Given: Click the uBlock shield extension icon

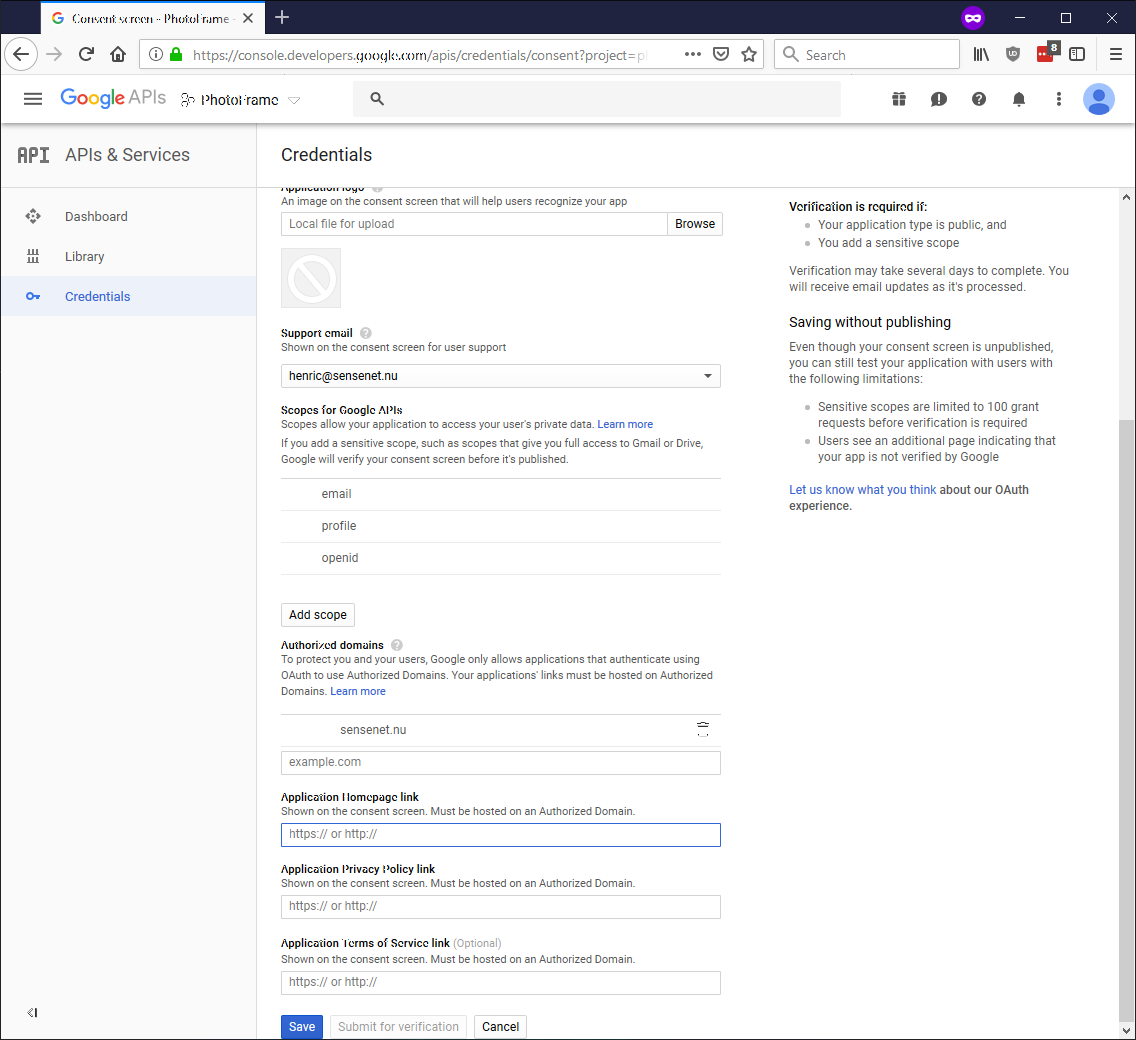Looking at the screenshot, I should point(1013,54).
